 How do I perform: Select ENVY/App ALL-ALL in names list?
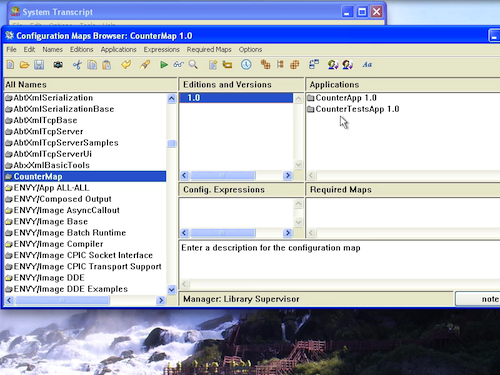(85, 188)
